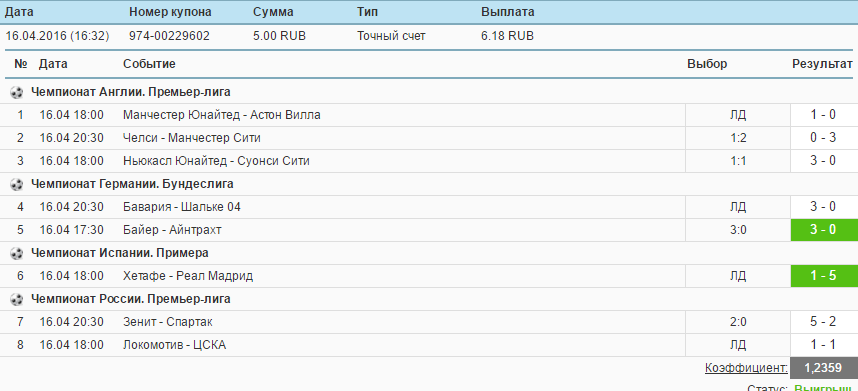Image resolution: width=858 pixels, height=391 pixels.
Task: Select coupon number 974-00229602
Action: tap(169, 36)
